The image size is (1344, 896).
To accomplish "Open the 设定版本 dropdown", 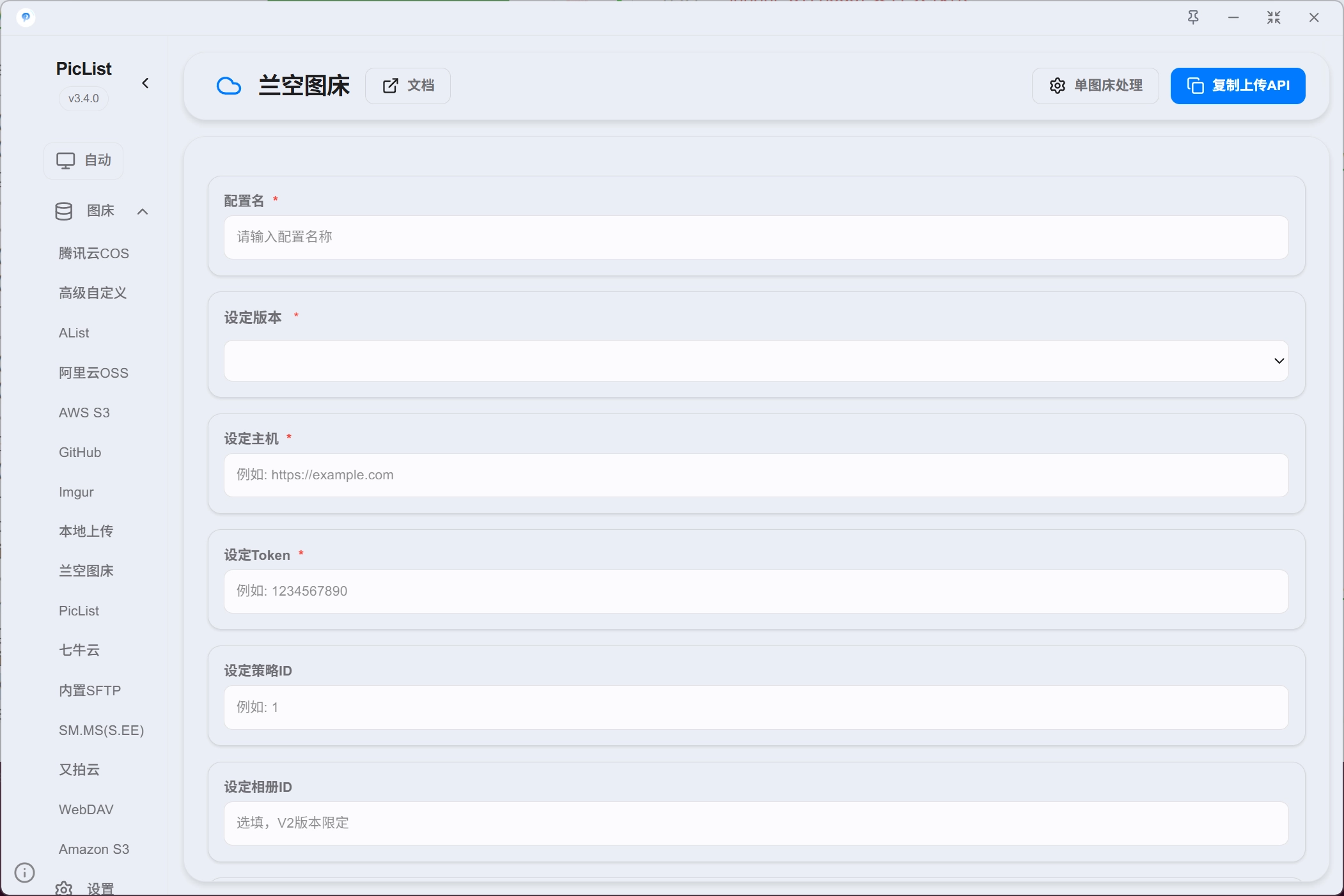I will point(756,360).
